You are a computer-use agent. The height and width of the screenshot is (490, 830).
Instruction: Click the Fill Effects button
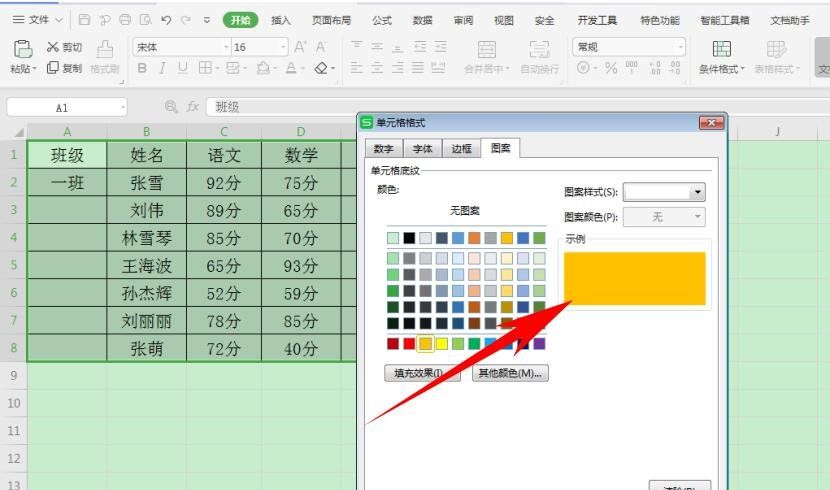tap(422, 373)
